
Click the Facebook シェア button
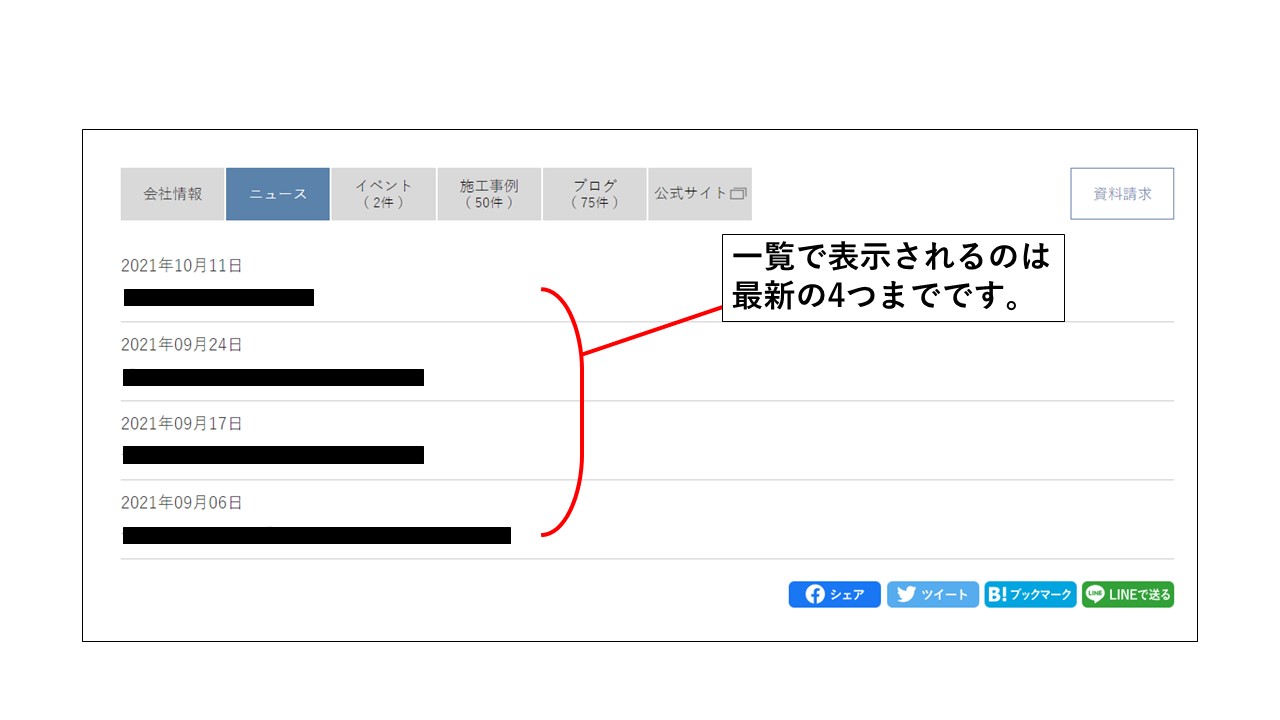(834, 594)
